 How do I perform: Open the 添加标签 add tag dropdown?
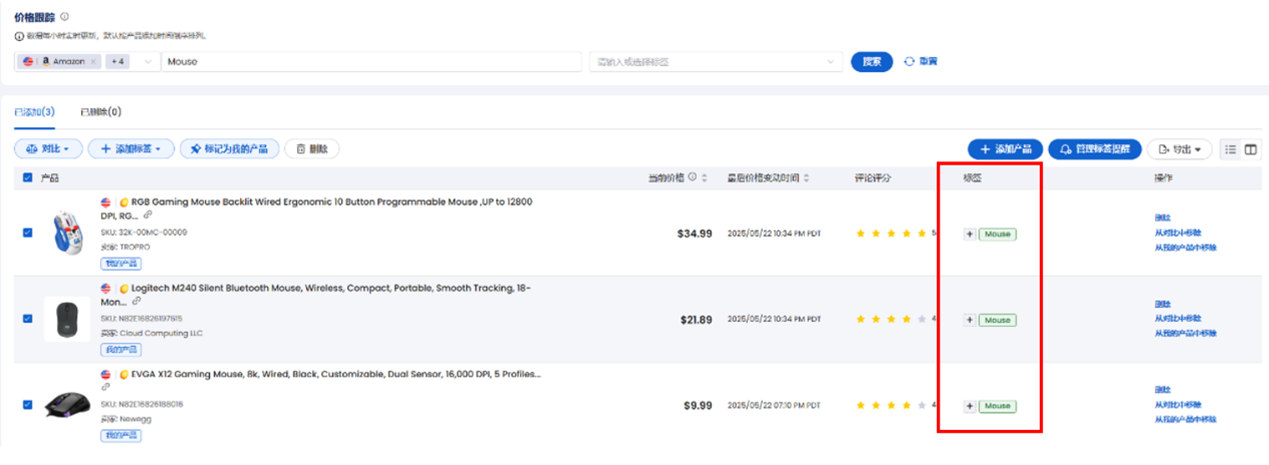pyautogui.click(x=131, y=149)
